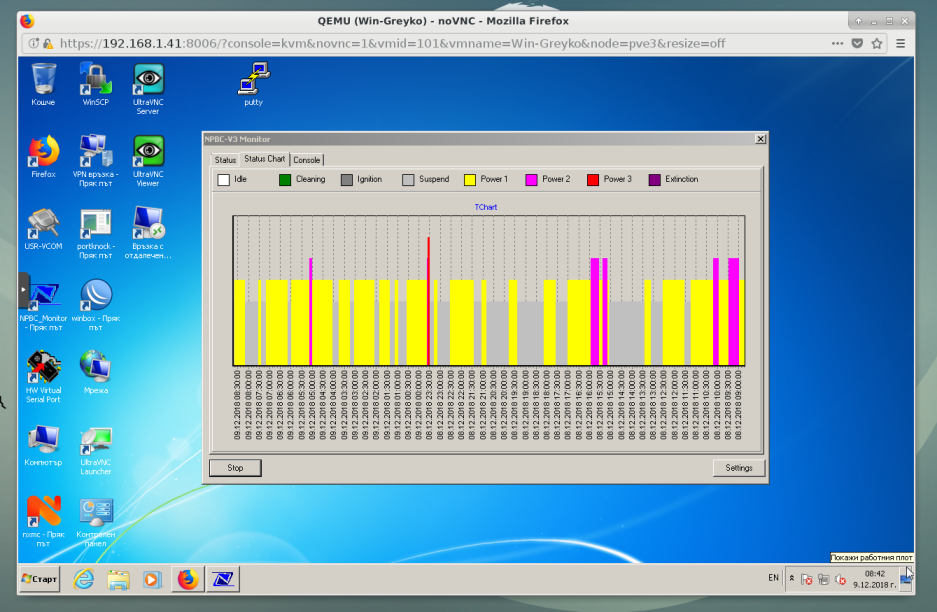Image resolution: width=937 pixels, height=612 pixels.
Task: Open HW Virtual Serial Port icon
Action: pos(43,368)
